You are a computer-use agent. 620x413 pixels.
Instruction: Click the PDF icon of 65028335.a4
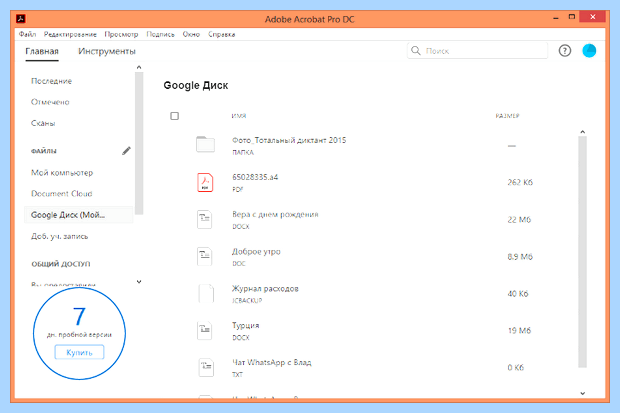pyautogui.click(x=205, y=182)
